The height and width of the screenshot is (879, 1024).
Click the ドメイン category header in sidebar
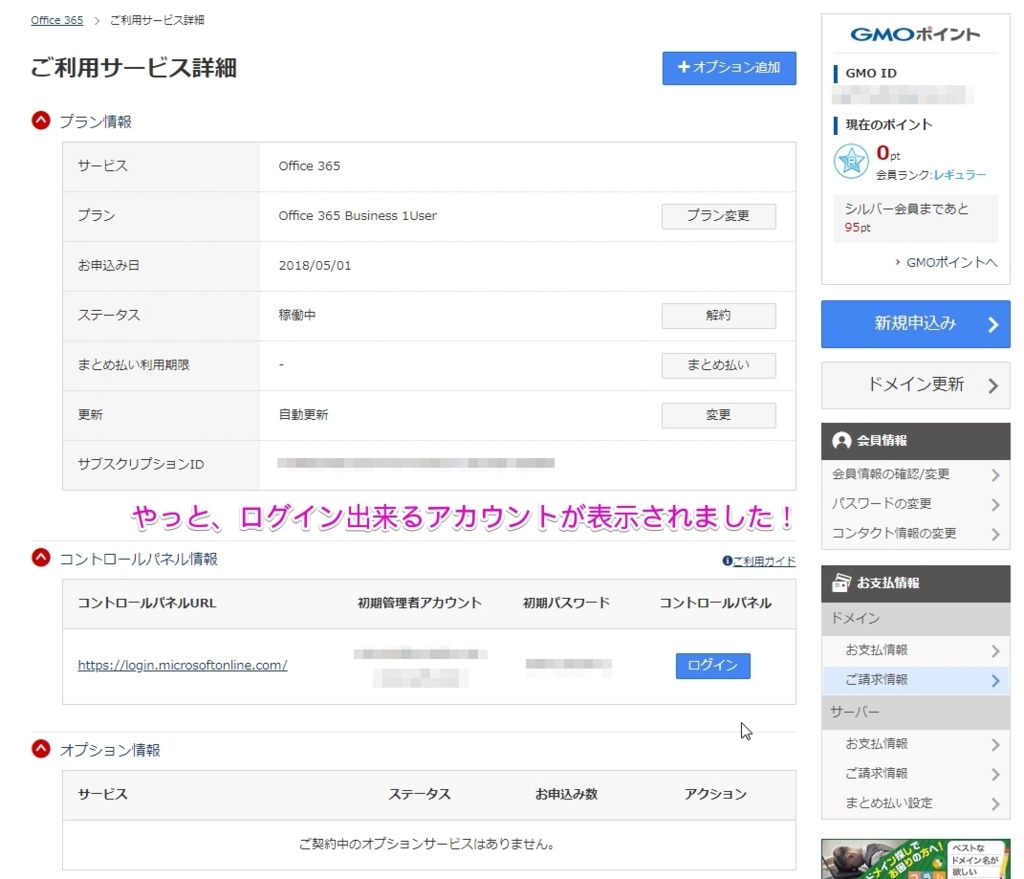pyautogui.click(x=915, y=618)
